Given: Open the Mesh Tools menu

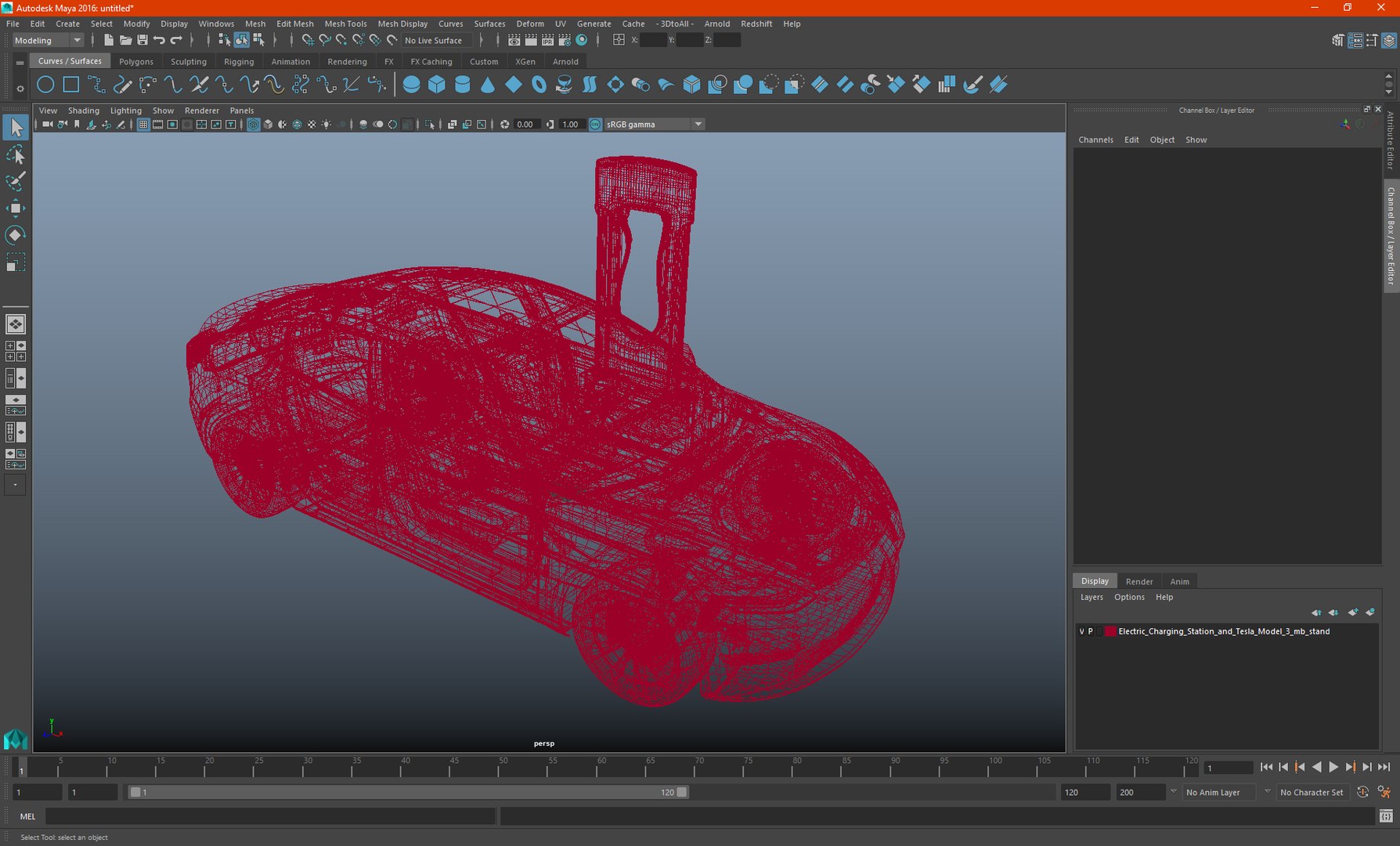Looking at the screenshot, I should pyautogui.click(x=345, y=23).
